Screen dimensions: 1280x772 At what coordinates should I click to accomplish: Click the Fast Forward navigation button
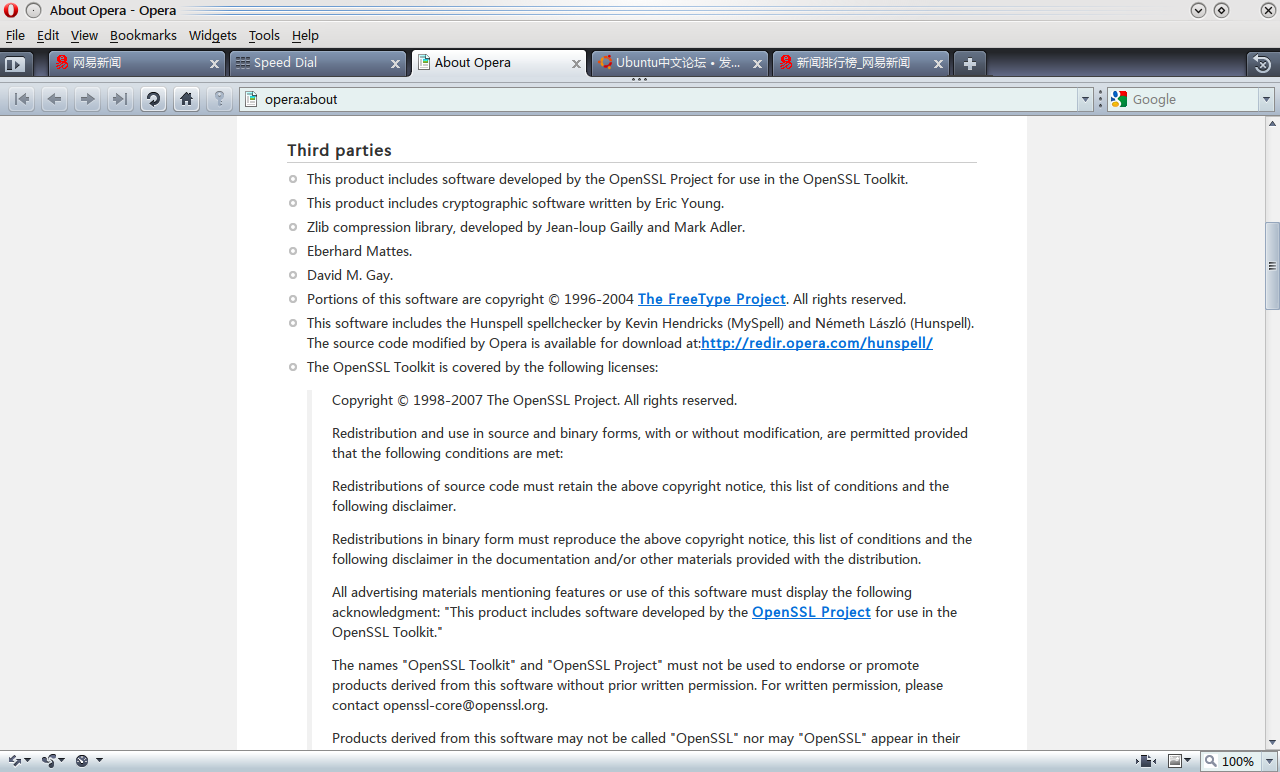(x=120, y=99)
